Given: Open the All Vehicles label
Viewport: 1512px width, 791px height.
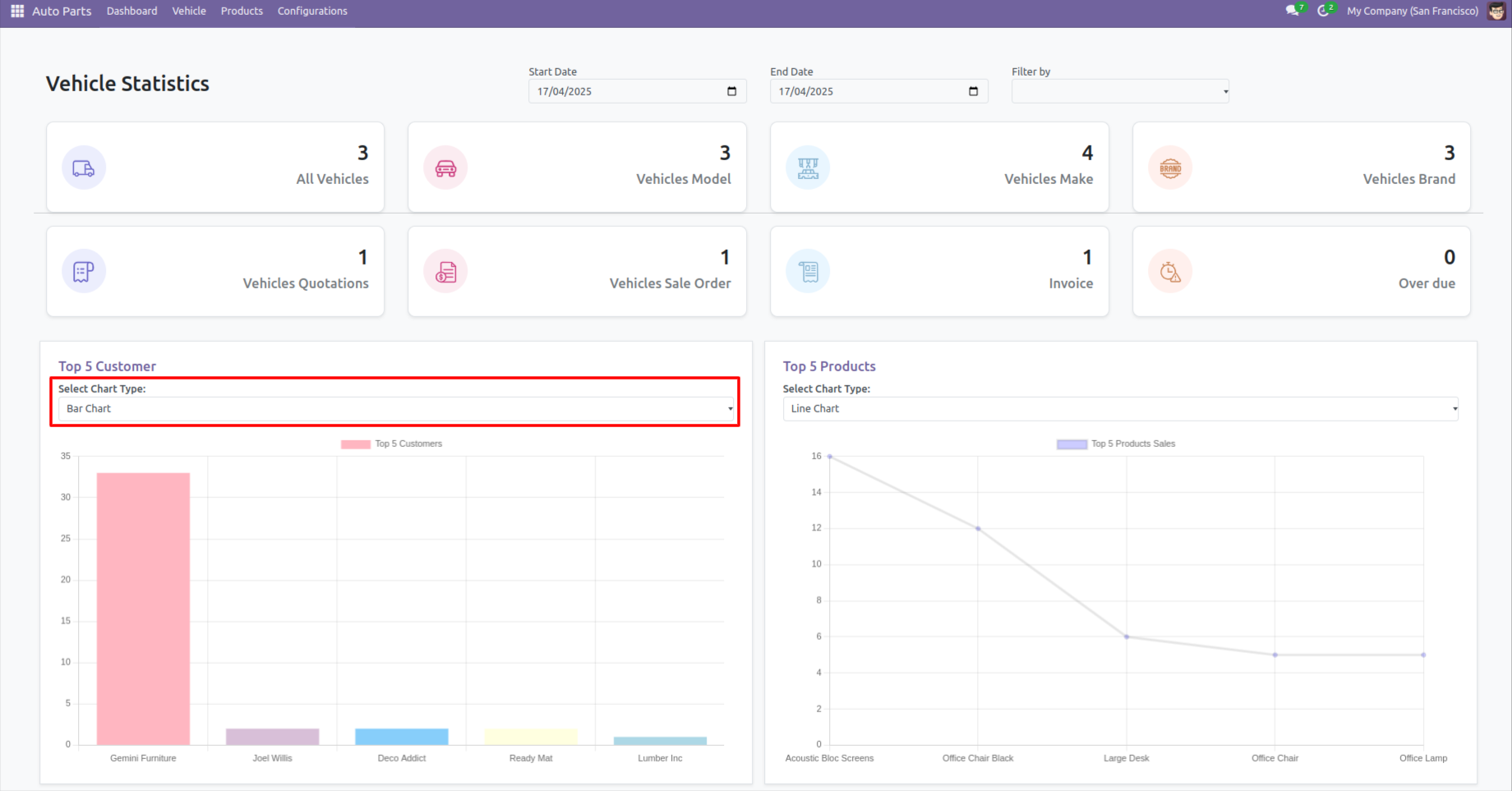Looking at the screenshot, I should pos(333,179).
